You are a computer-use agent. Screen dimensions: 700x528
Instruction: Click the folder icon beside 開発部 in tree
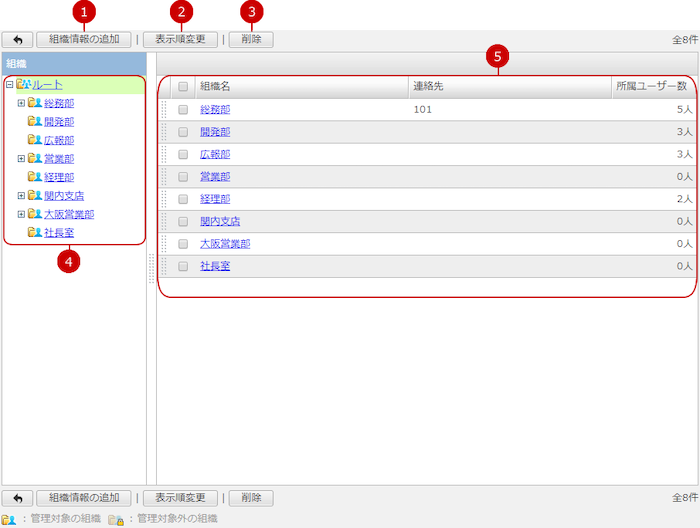[x=35, y=122]
